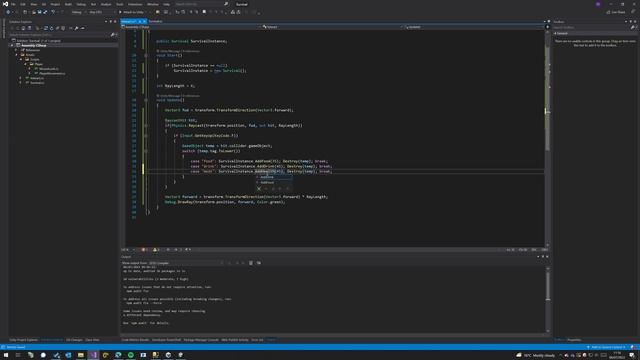Click the notifications bell in status bar
The image size is (640, 360).
632,347
